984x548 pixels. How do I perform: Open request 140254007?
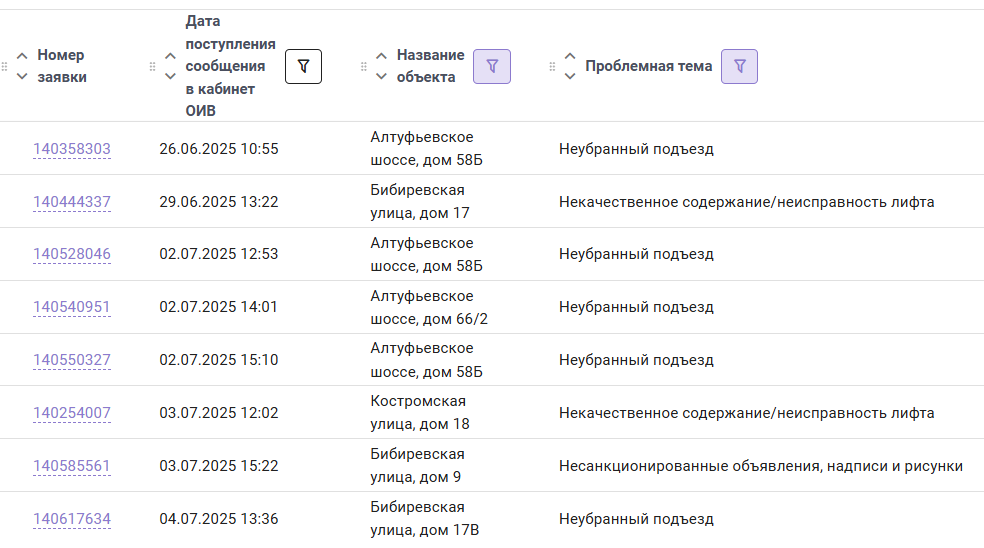click(x=72, y=412)
